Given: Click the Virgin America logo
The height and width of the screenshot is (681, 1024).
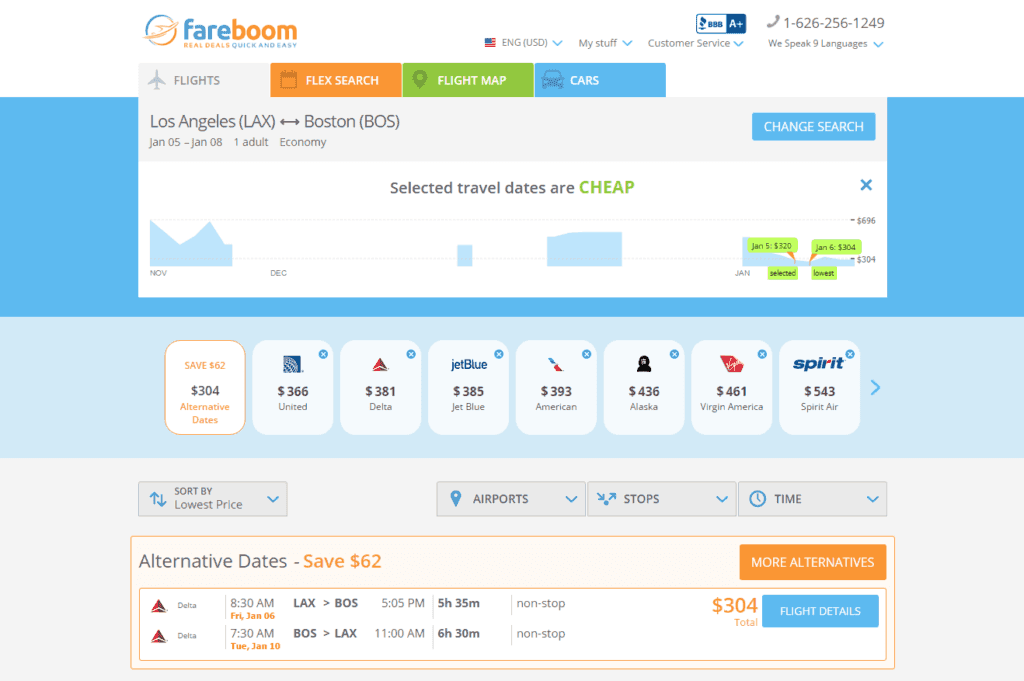Looking at the screenshot, I should click(731, 364).
